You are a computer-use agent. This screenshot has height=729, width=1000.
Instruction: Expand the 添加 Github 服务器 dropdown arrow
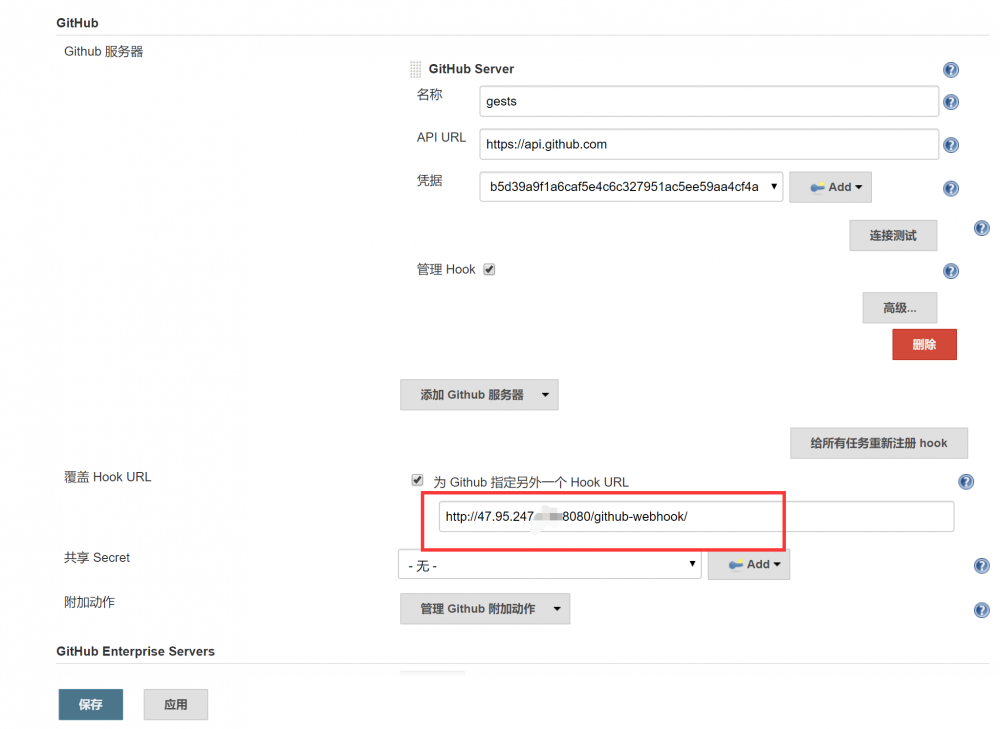[545, 394]
